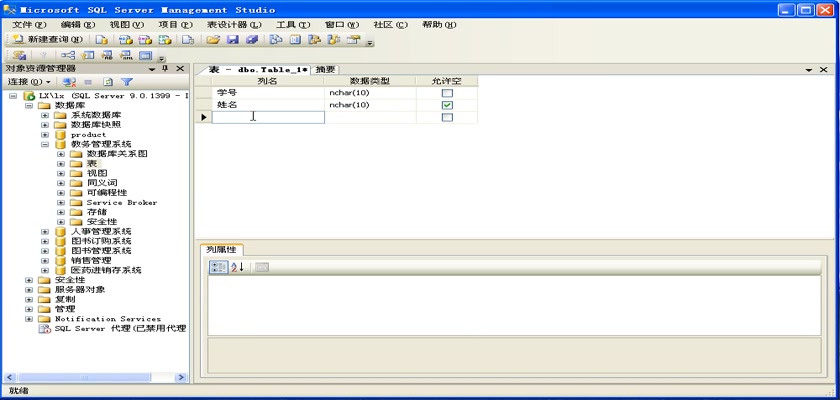Click the Object Explorer toolbar icon

(x=314, y=40)
